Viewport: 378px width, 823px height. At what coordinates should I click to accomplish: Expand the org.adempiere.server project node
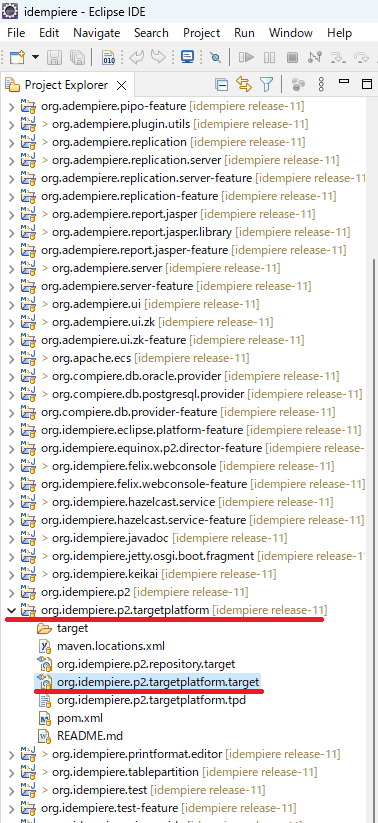pos(10,268)
